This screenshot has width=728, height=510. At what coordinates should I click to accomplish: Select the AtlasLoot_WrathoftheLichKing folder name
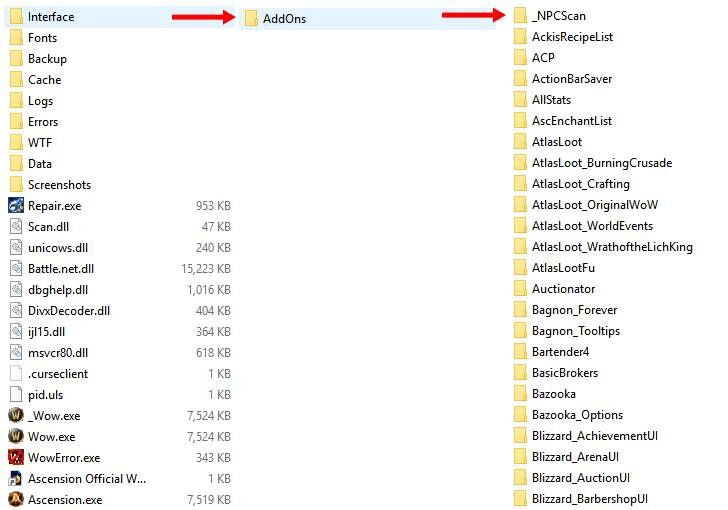[612, 247]
